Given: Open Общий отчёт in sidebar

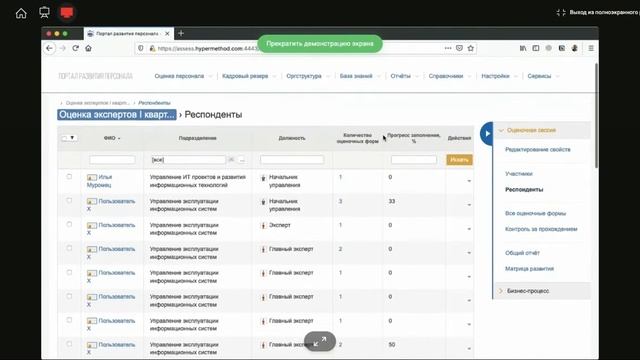Looking at the screenshot, I should click(522, 253).
